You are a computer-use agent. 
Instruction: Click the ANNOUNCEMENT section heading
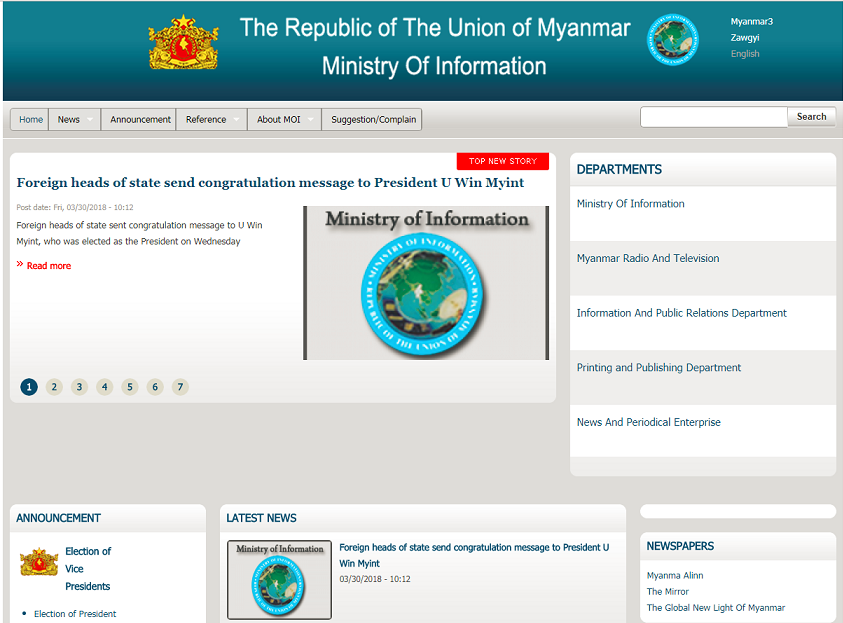58,518
